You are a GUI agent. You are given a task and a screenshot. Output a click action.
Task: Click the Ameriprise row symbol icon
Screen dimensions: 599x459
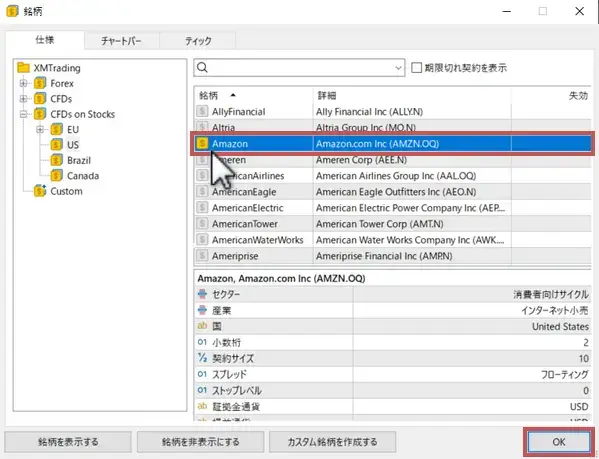click(x=202, y=255)
